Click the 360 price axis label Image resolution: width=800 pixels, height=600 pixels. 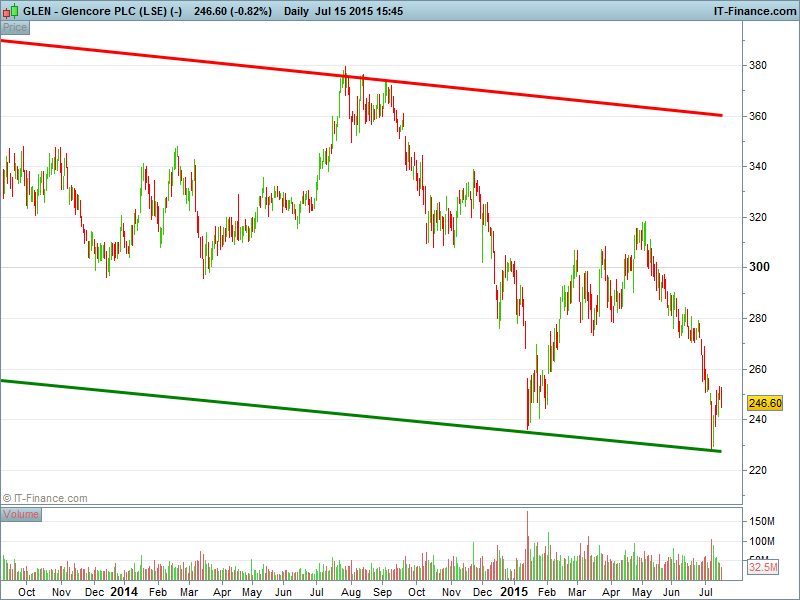pos(758,116)
